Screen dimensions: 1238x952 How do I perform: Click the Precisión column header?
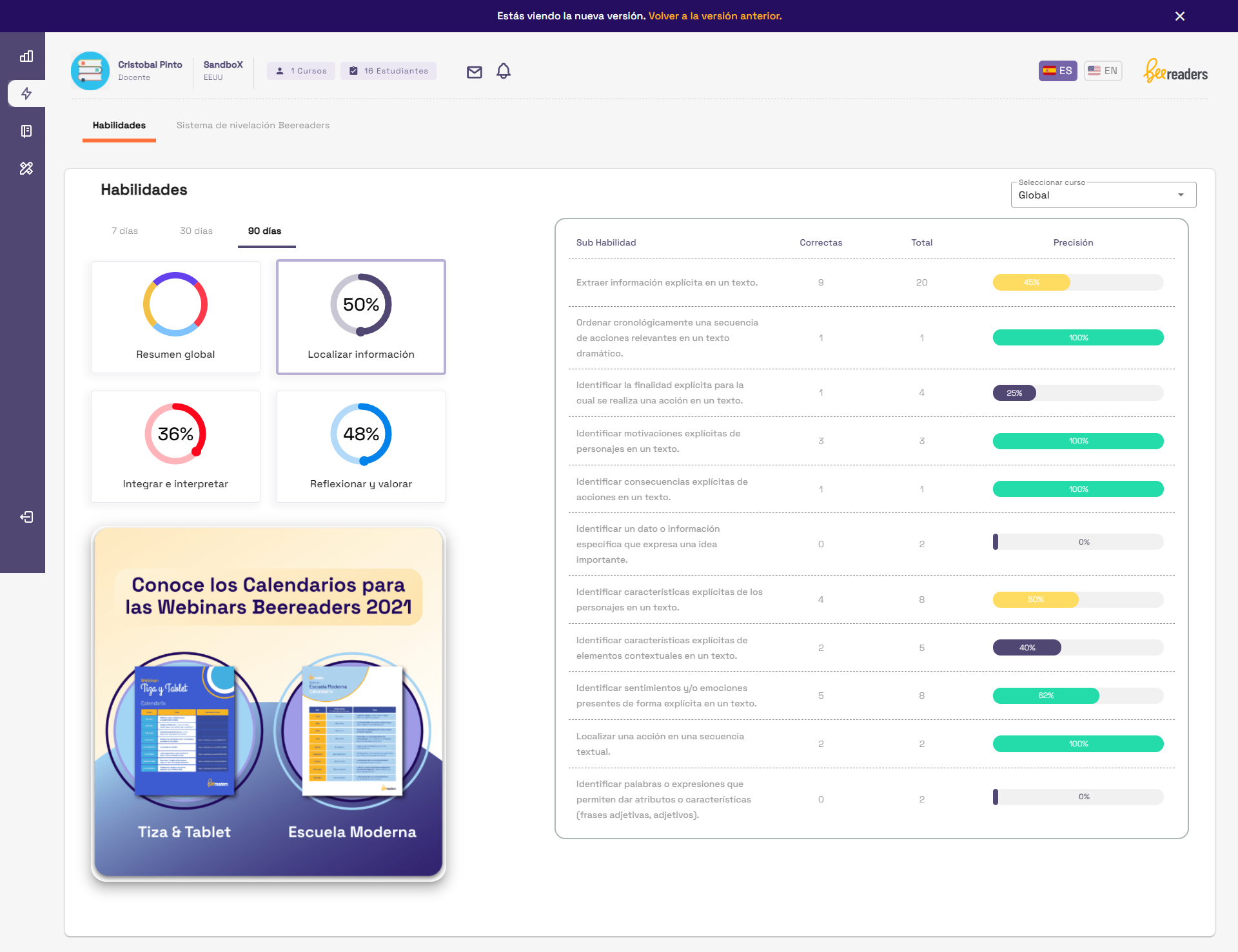(1074, 242)
